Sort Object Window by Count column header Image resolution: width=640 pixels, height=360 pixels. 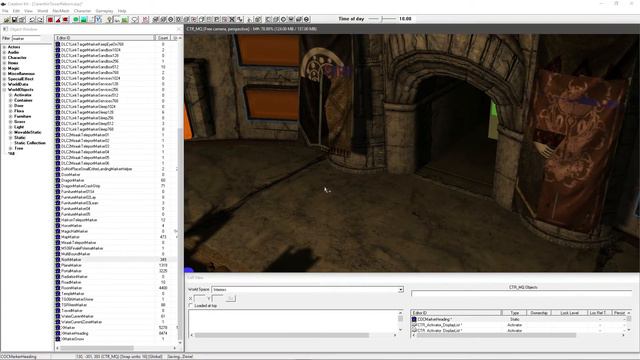pyautogui.click(x=163, y=38)
